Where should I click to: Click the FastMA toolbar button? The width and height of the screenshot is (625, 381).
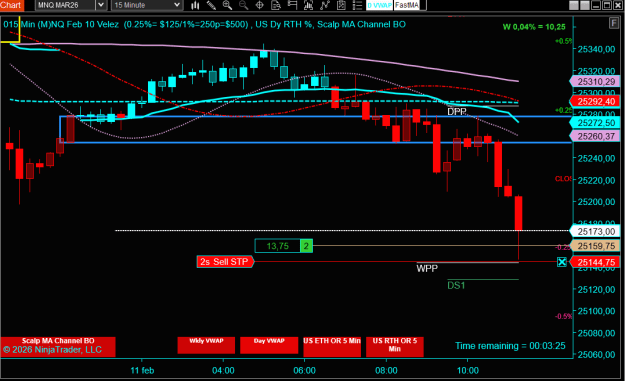click(407, 5)
